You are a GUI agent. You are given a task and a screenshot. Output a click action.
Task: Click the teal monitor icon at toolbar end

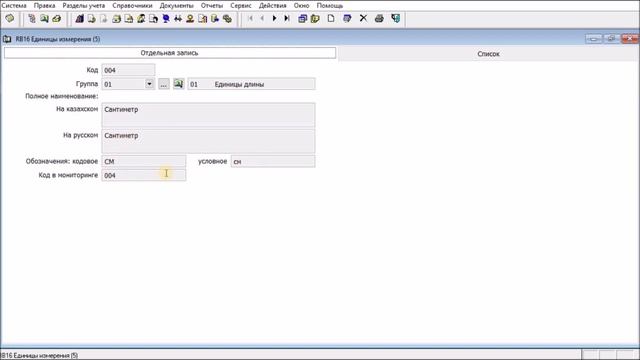396,18
